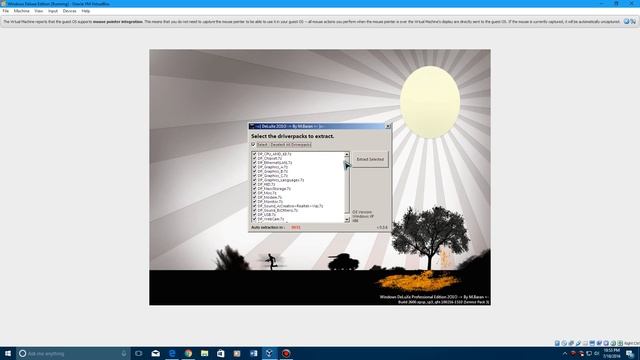The width and height of the screenshot is (640, 360).
Task: Open VirtualBox network adapters indicator
Action: click(571, 343)
